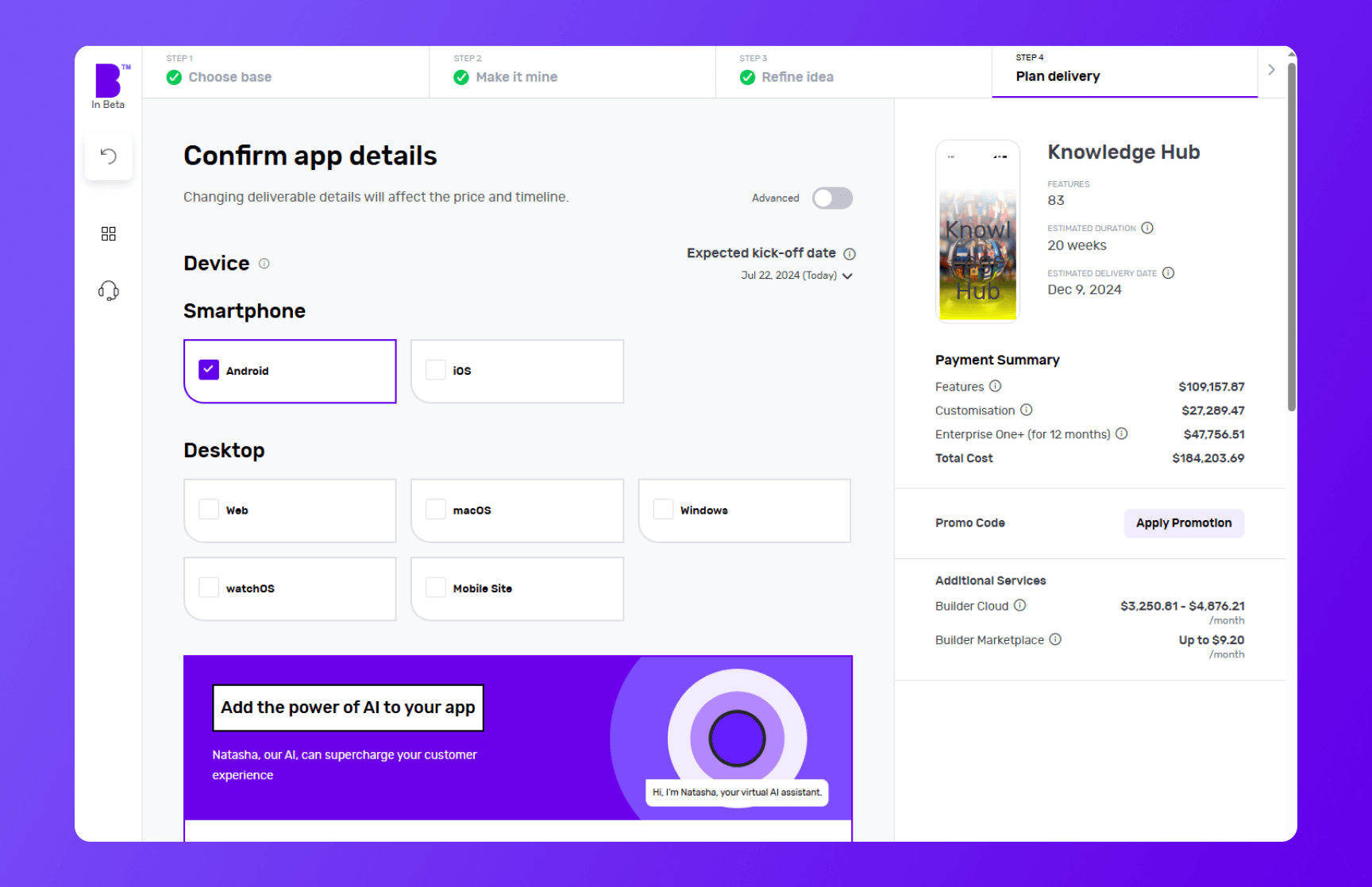This screenshot has width=1372, height=887.
Task: Click the Up to $9.20 marketplace price
Action: 1212,640
